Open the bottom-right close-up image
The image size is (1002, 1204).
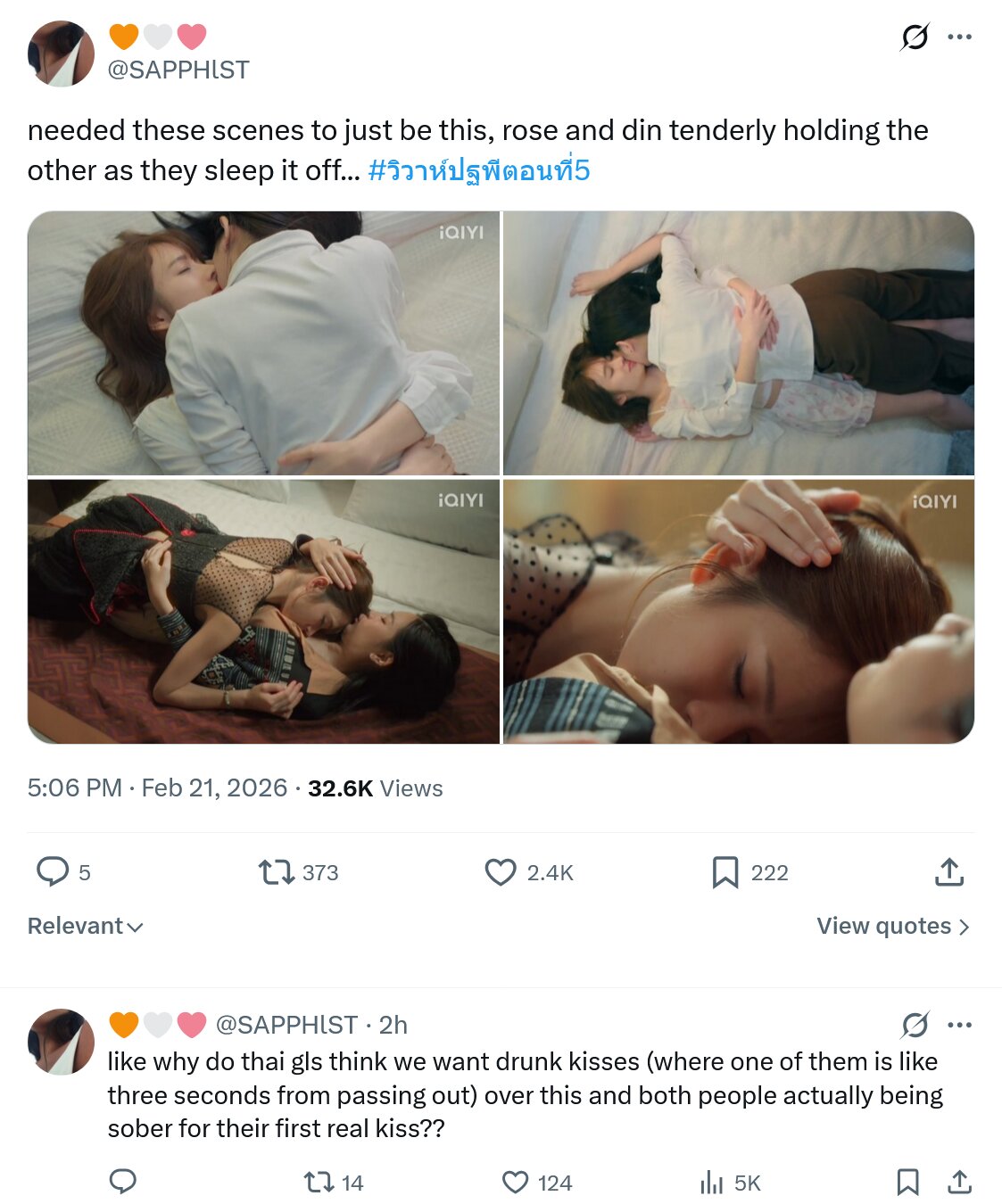pyautogui.click(x=738, y=612)
